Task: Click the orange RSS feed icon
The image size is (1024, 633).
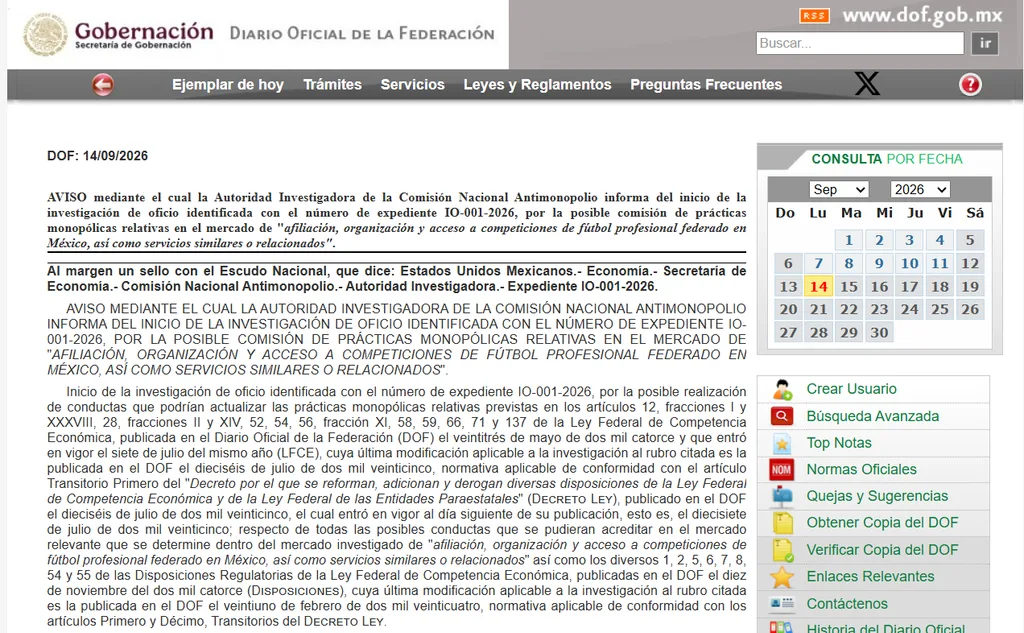Action: click(x=814, y=15)
